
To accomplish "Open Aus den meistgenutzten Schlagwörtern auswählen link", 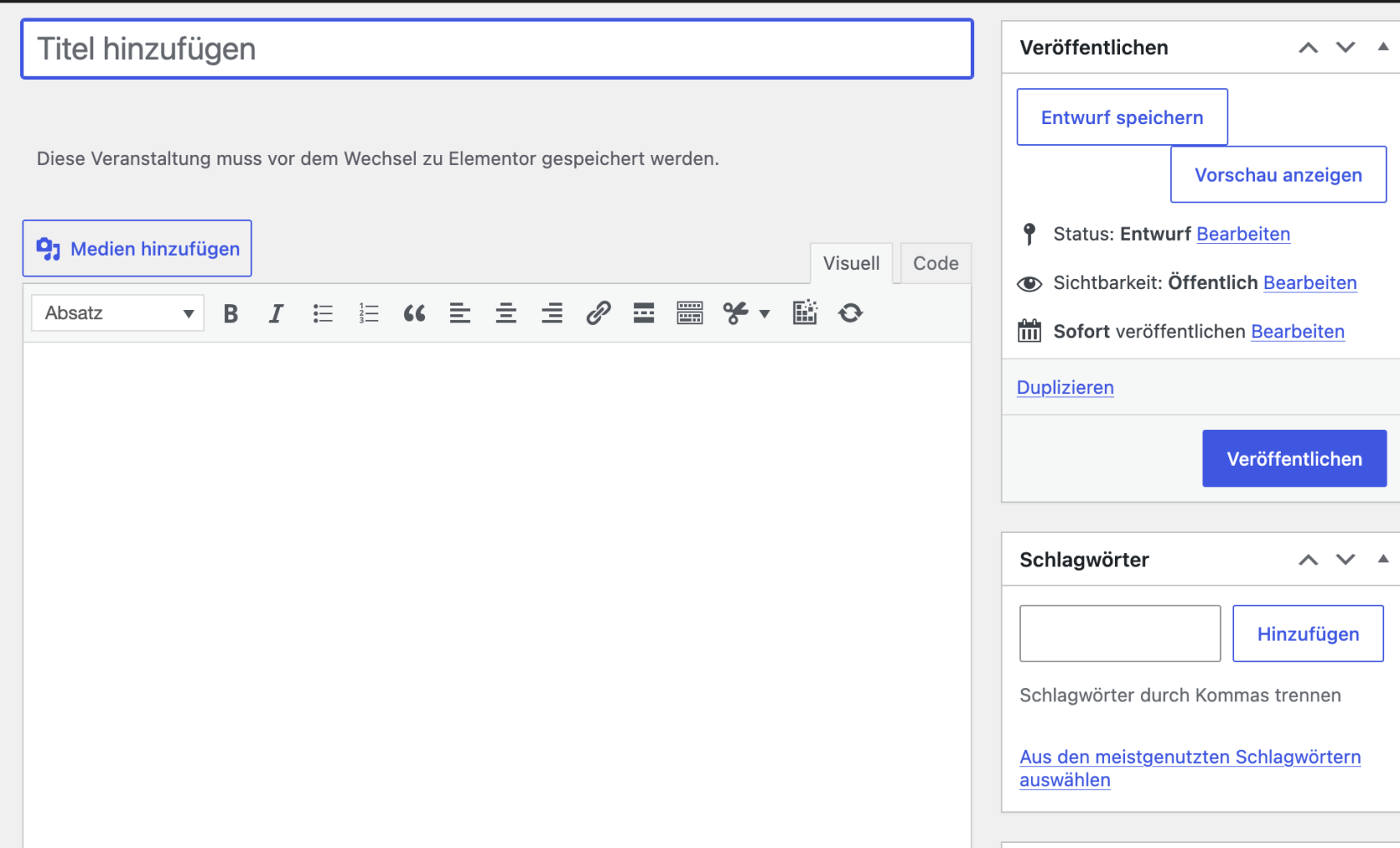I will click(1190, 768).
